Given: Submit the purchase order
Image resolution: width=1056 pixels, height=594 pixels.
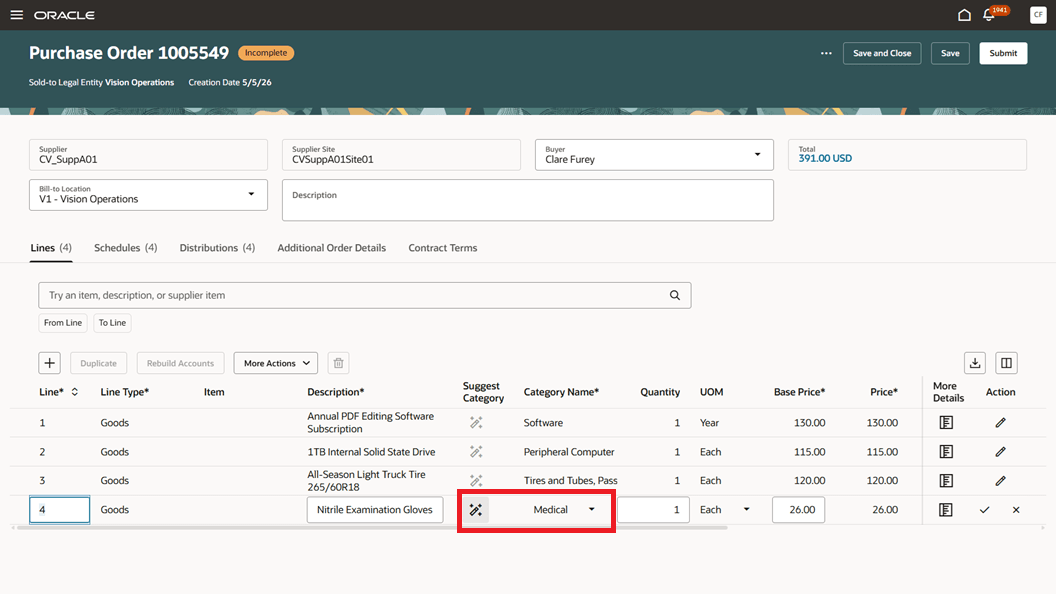Looking at the screenshot, I should (x=1003, y=53).
